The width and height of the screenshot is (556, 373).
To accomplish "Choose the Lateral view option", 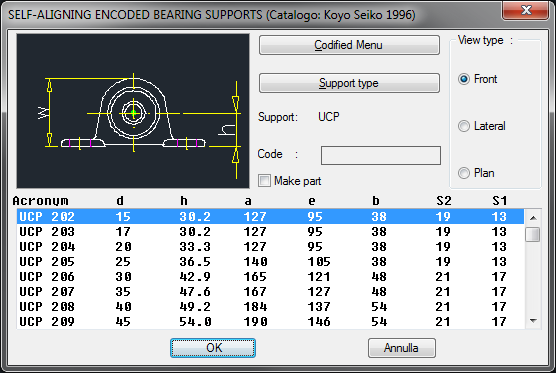I will [464, 126].
